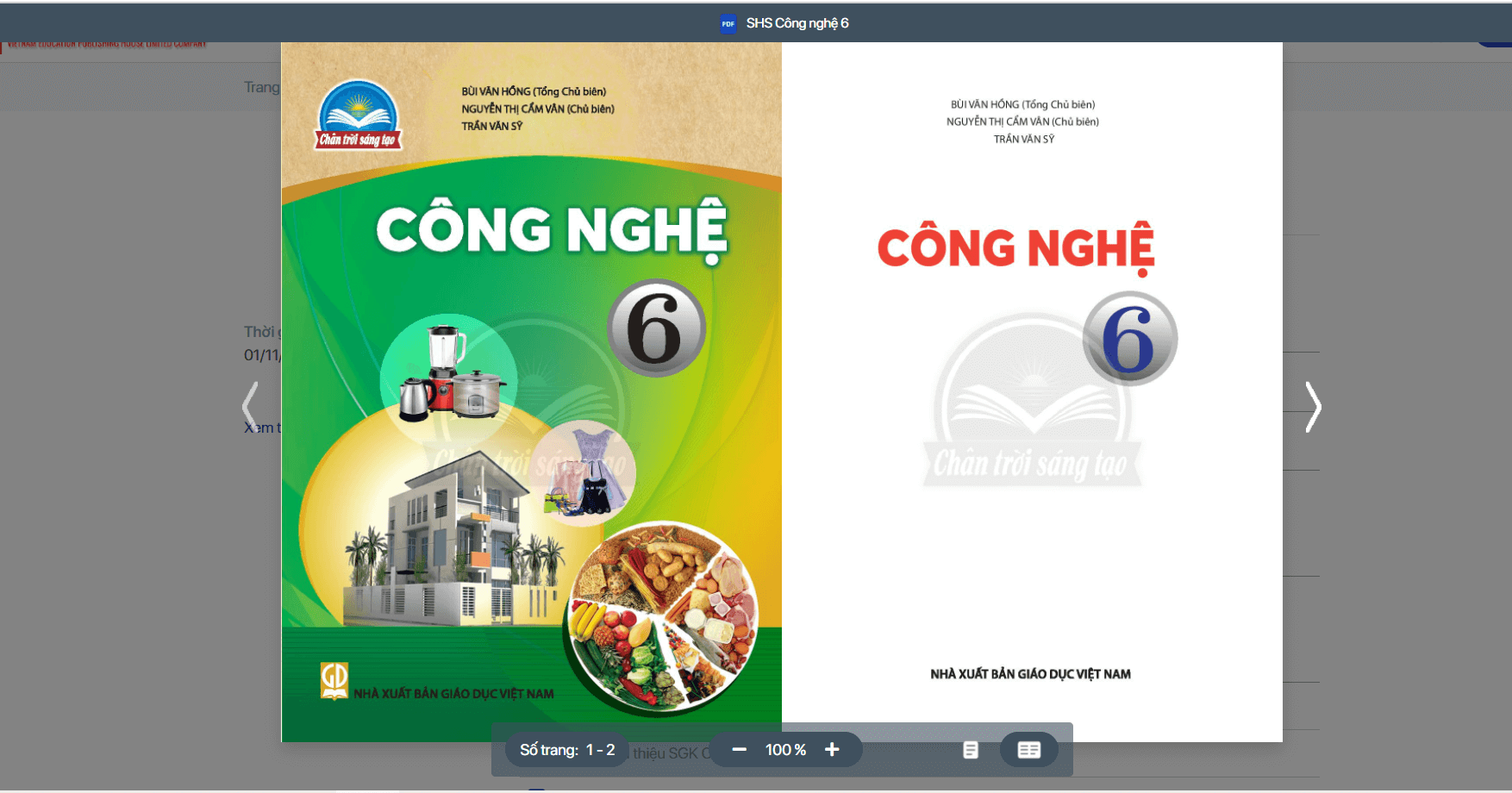1512x793 pixels.
Task: Zoom in with the plus button
Action: tap(832, 750)
